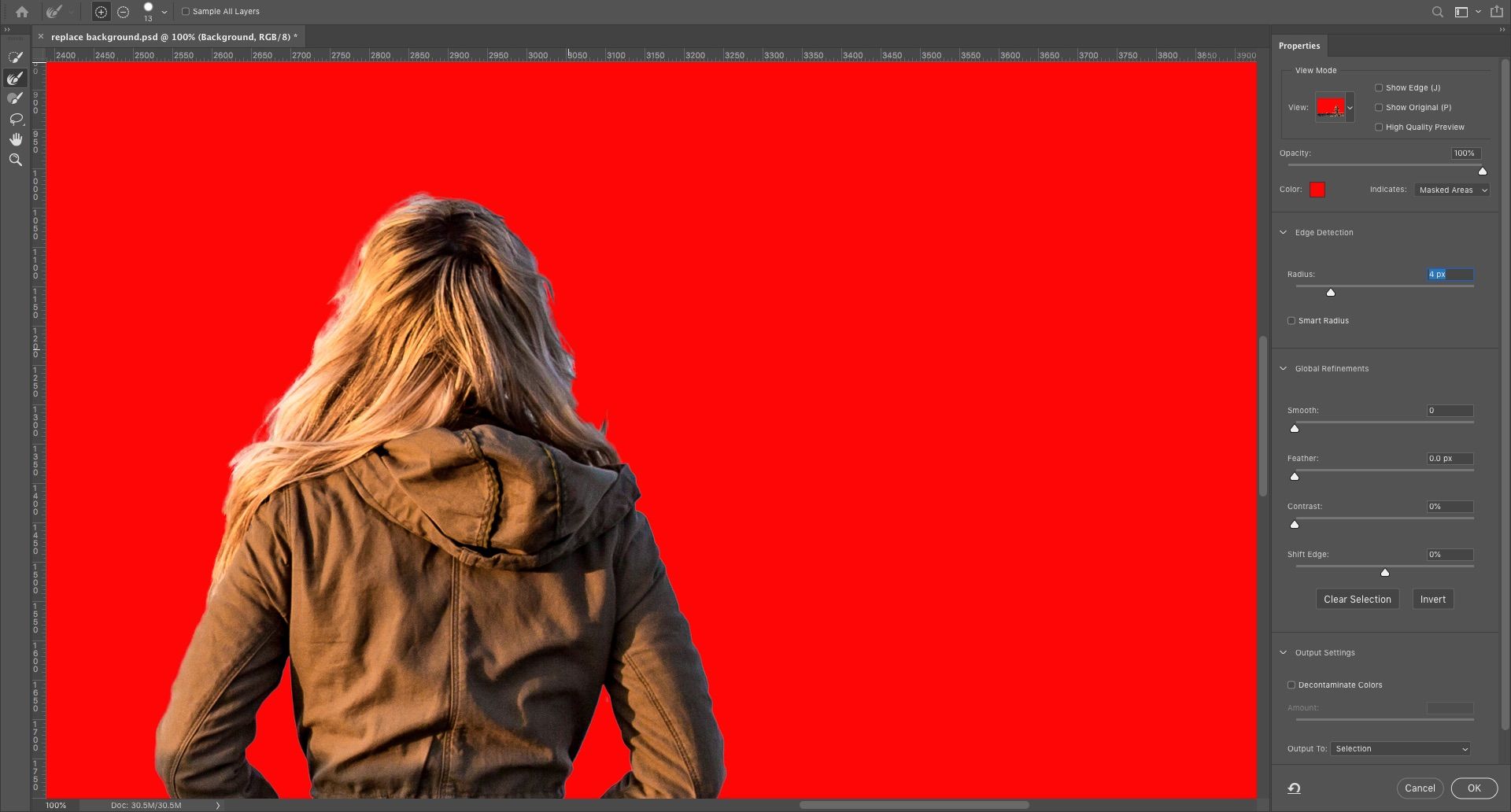Screen dimensions: 1511x812
Task: Open the status bar info arrow menu
Action: click(218, 806)
